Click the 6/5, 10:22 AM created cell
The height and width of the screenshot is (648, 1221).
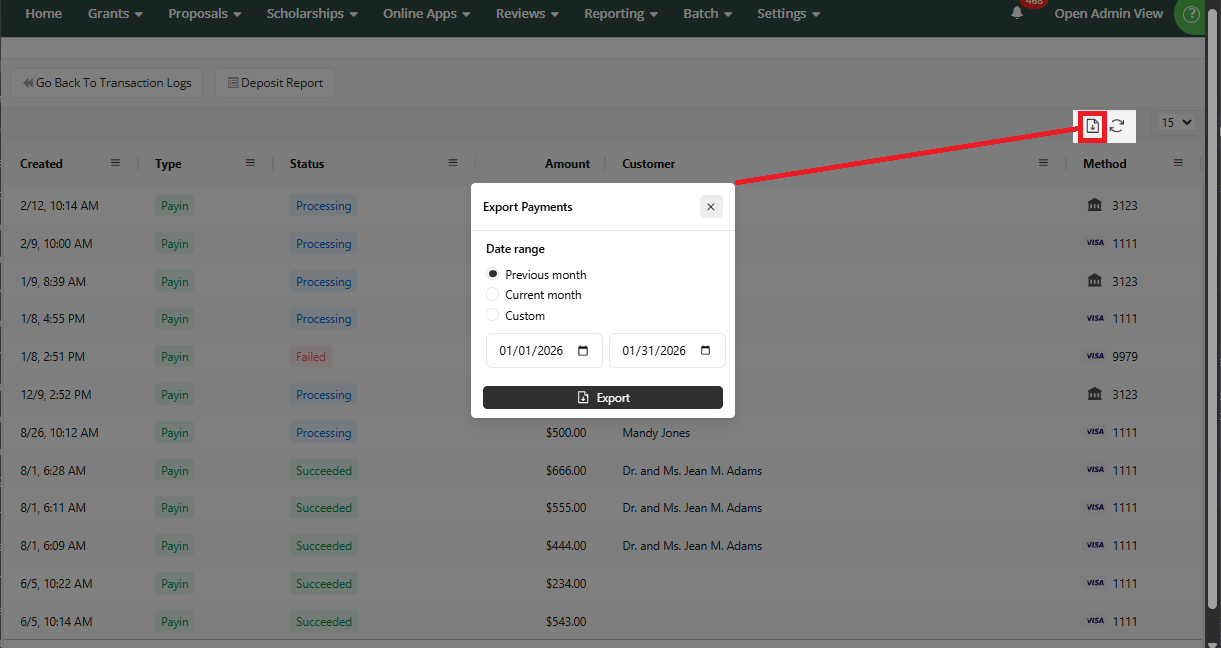(56, 583)
